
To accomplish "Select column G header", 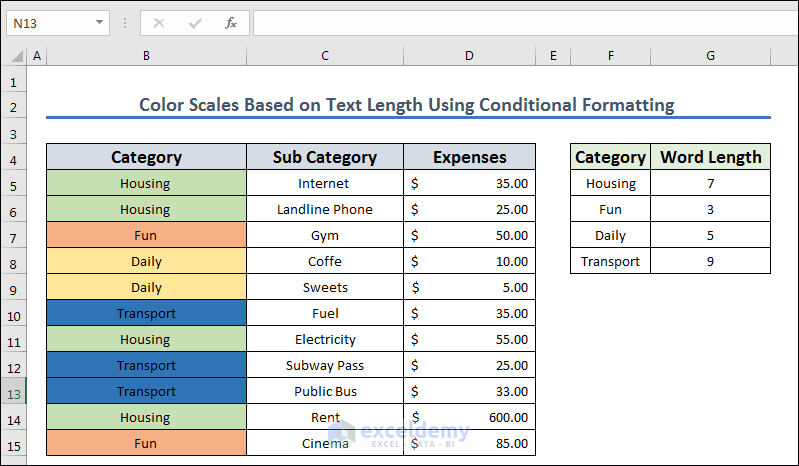I will tap(710, 56).
